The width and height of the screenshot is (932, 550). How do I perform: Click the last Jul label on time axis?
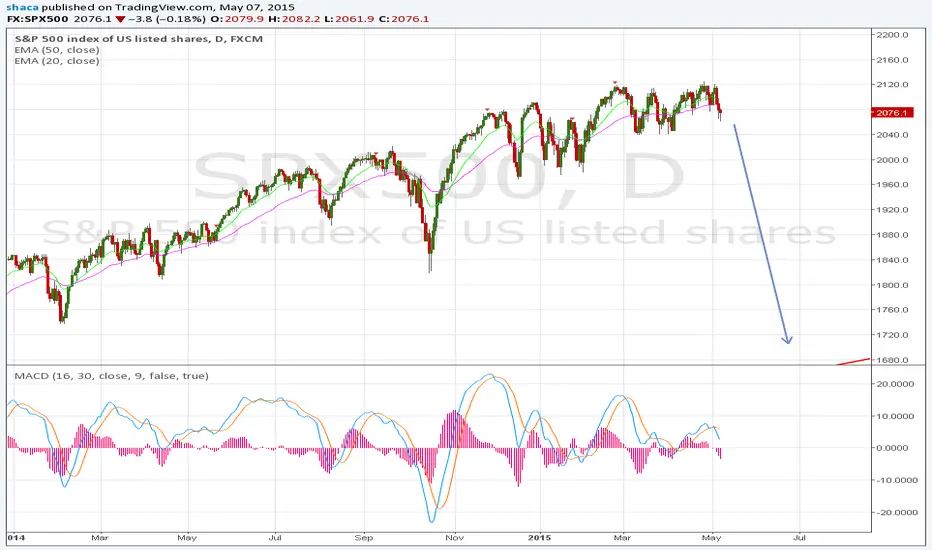(799, 538)
